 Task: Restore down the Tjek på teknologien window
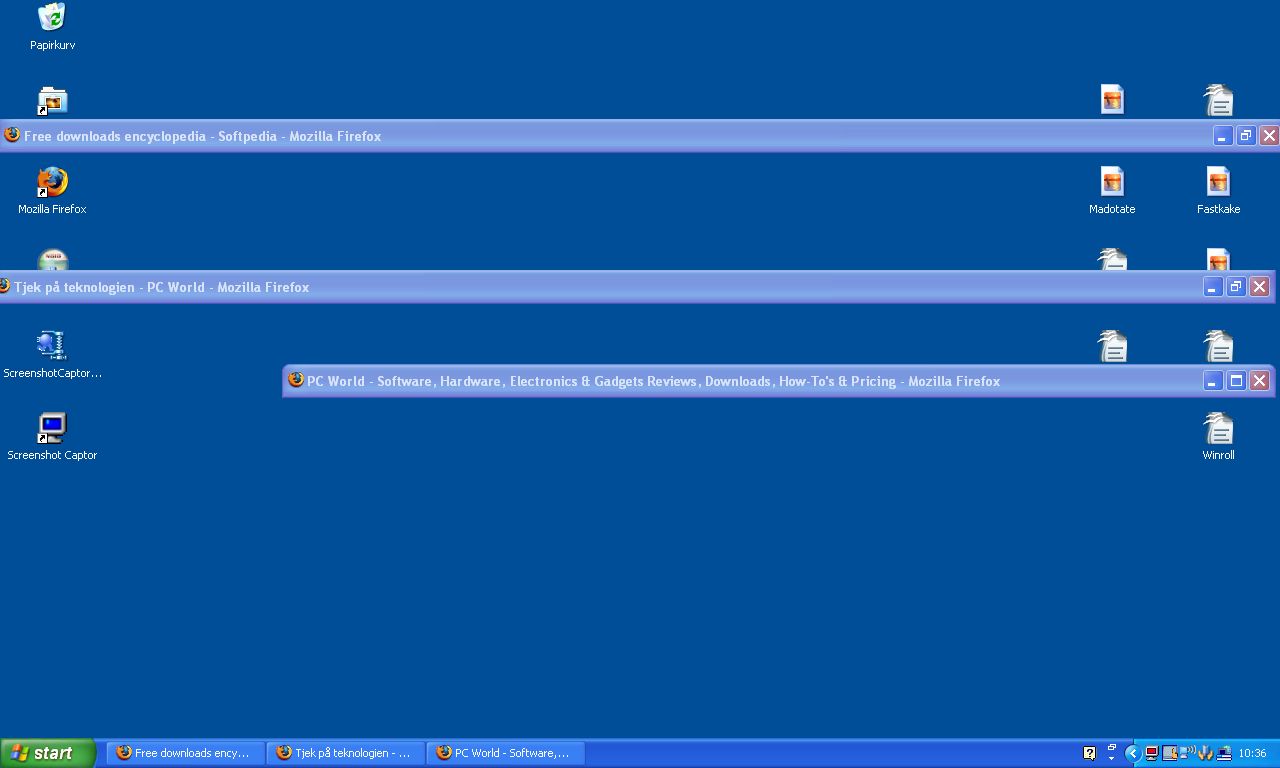point(1236,287)
